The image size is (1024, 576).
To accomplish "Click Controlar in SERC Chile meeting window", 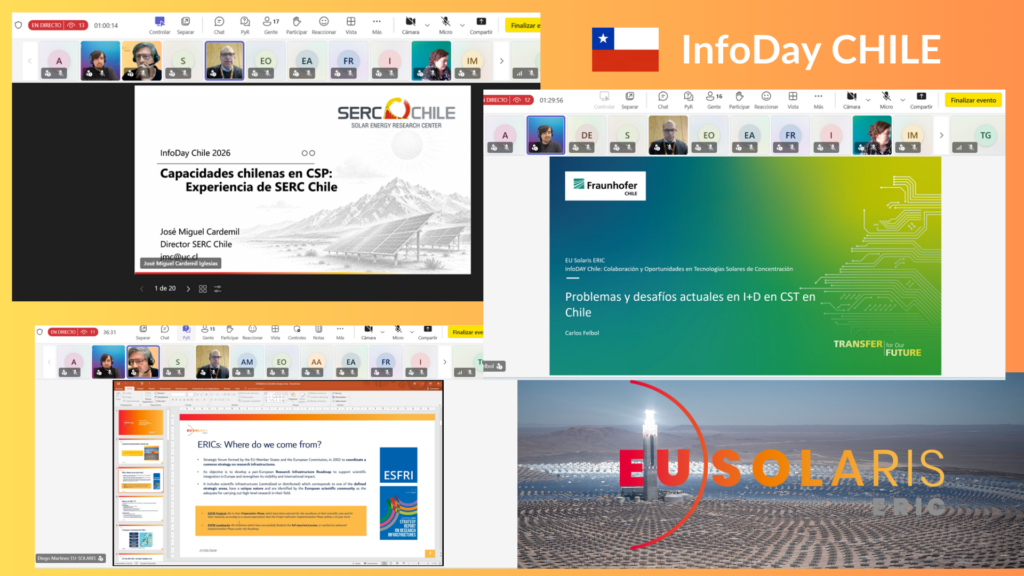I will tap(159, 25).
